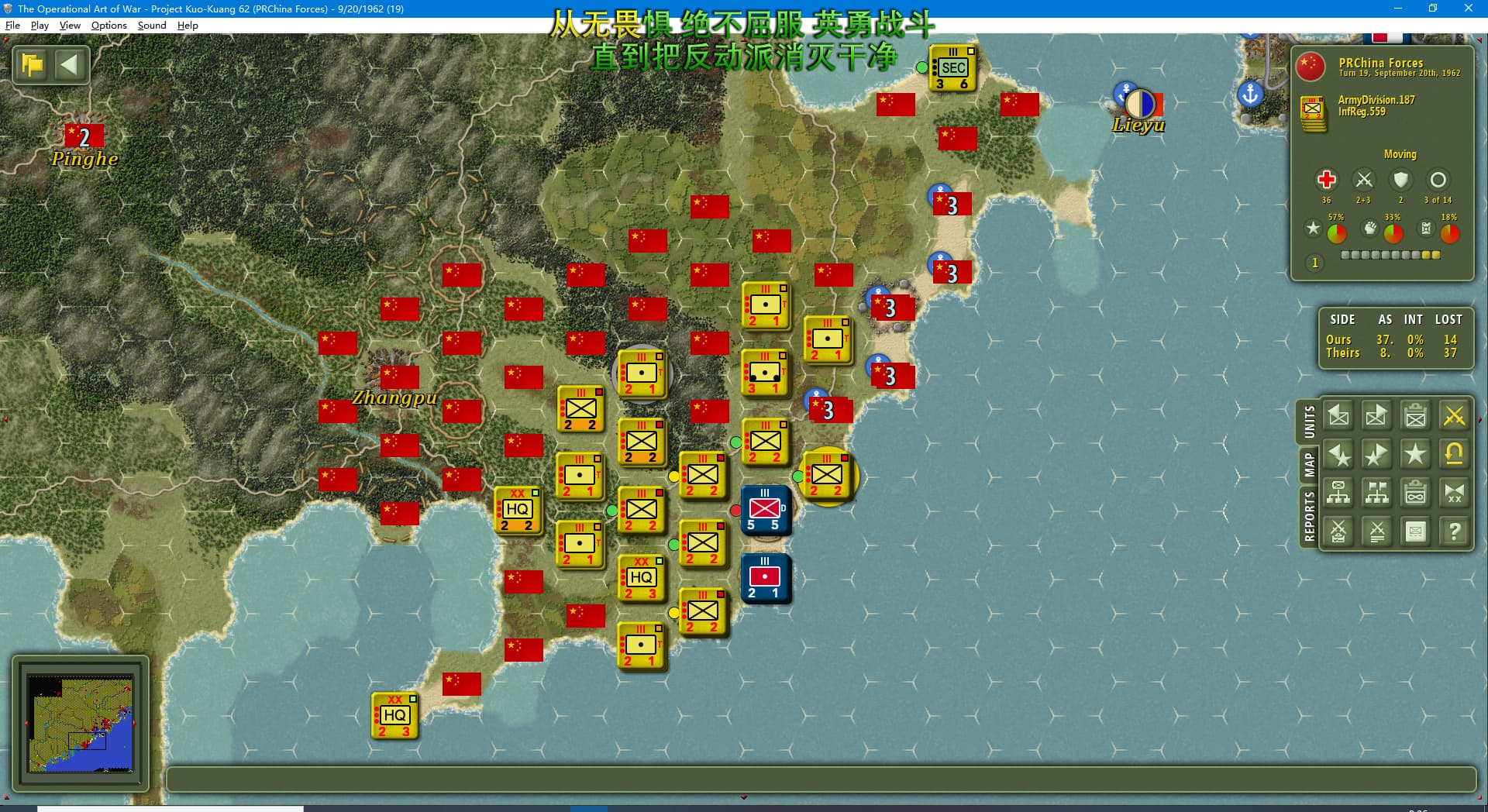Open the File menu
This screenshot has width=1488, height=812.
point(12,25)
